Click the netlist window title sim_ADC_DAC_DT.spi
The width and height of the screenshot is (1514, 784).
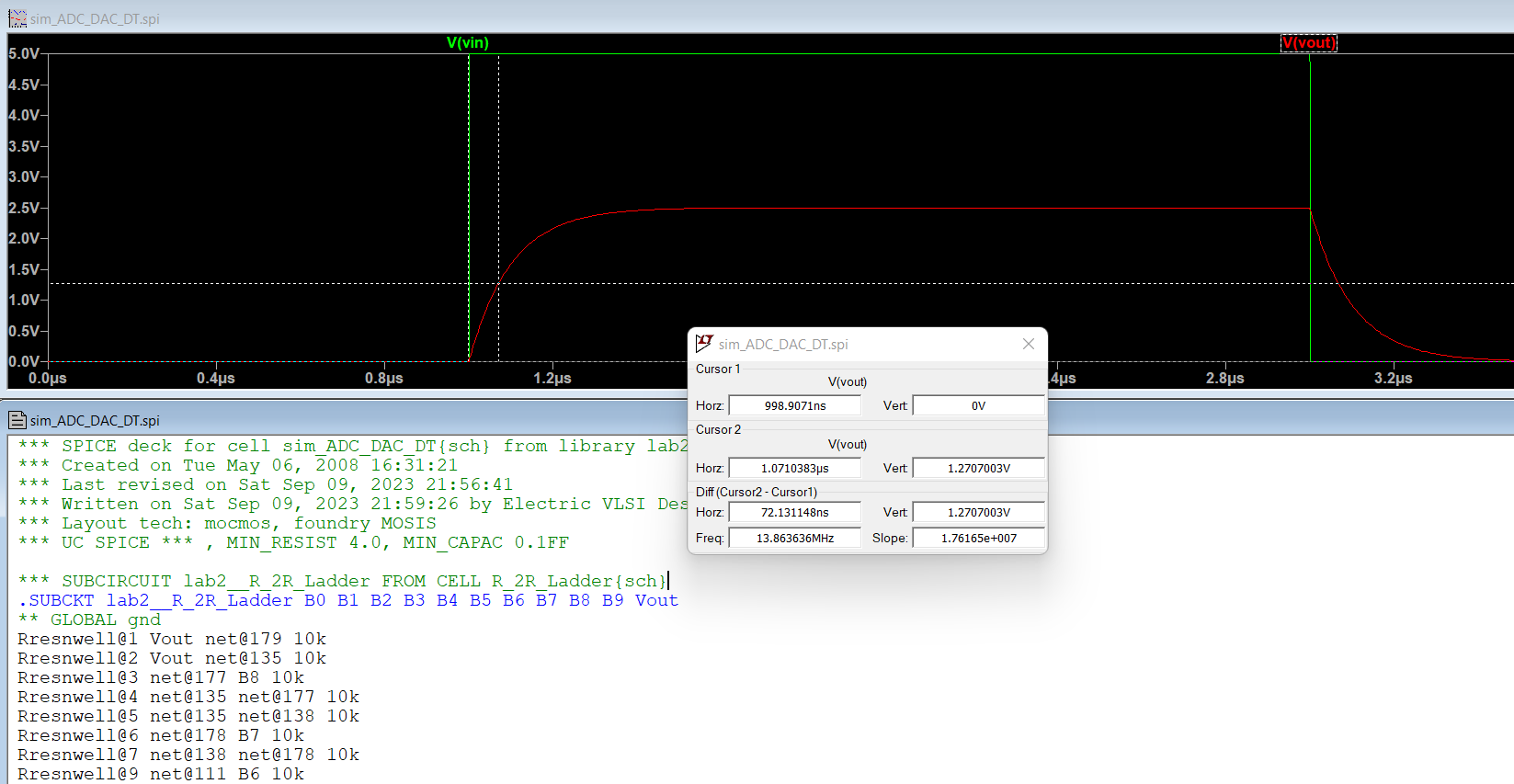[95, 421]
